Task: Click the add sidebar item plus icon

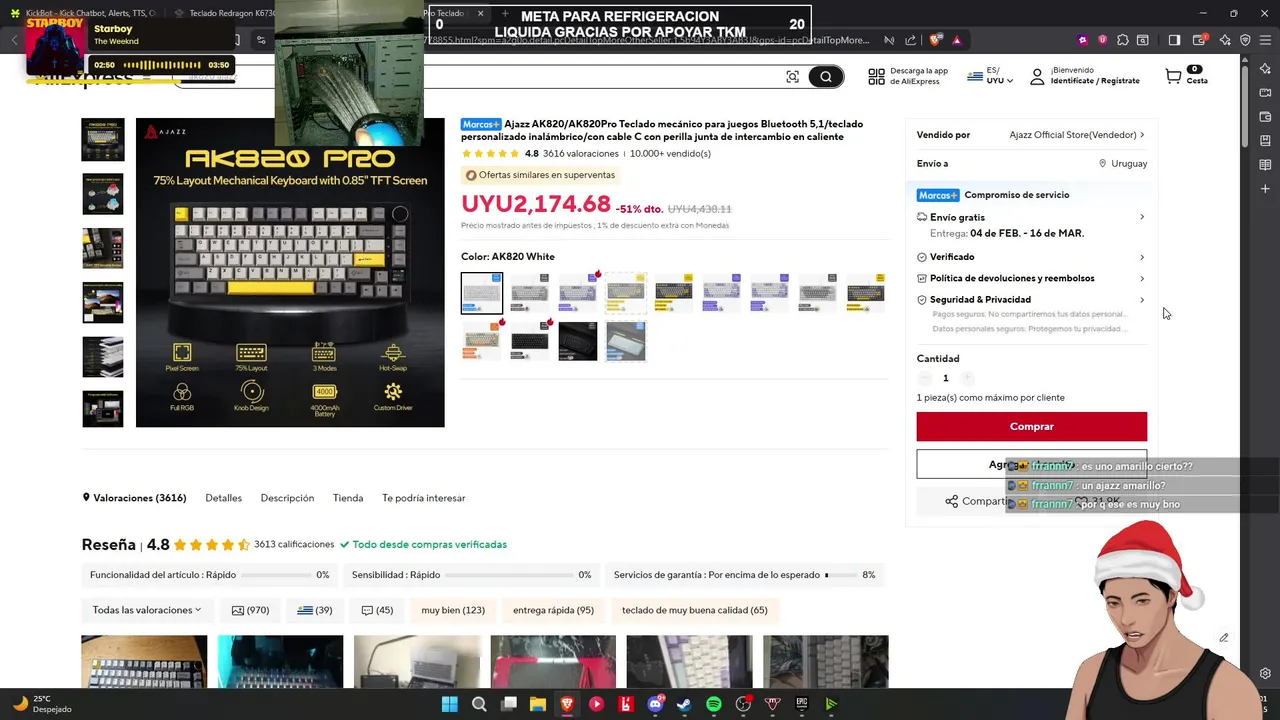Action: coord(1265,188)
